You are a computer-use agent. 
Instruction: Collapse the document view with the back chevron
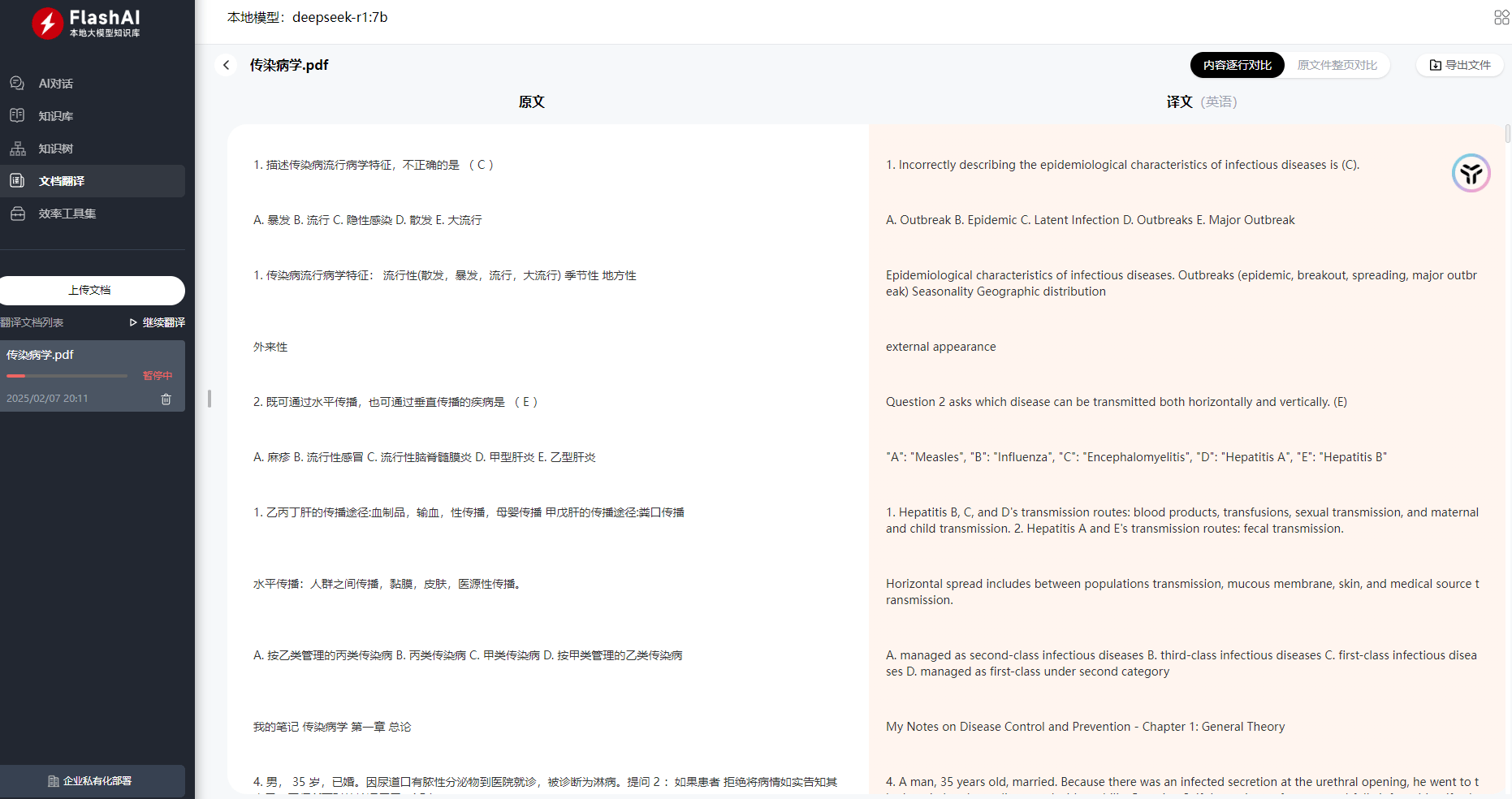point(226,65)
